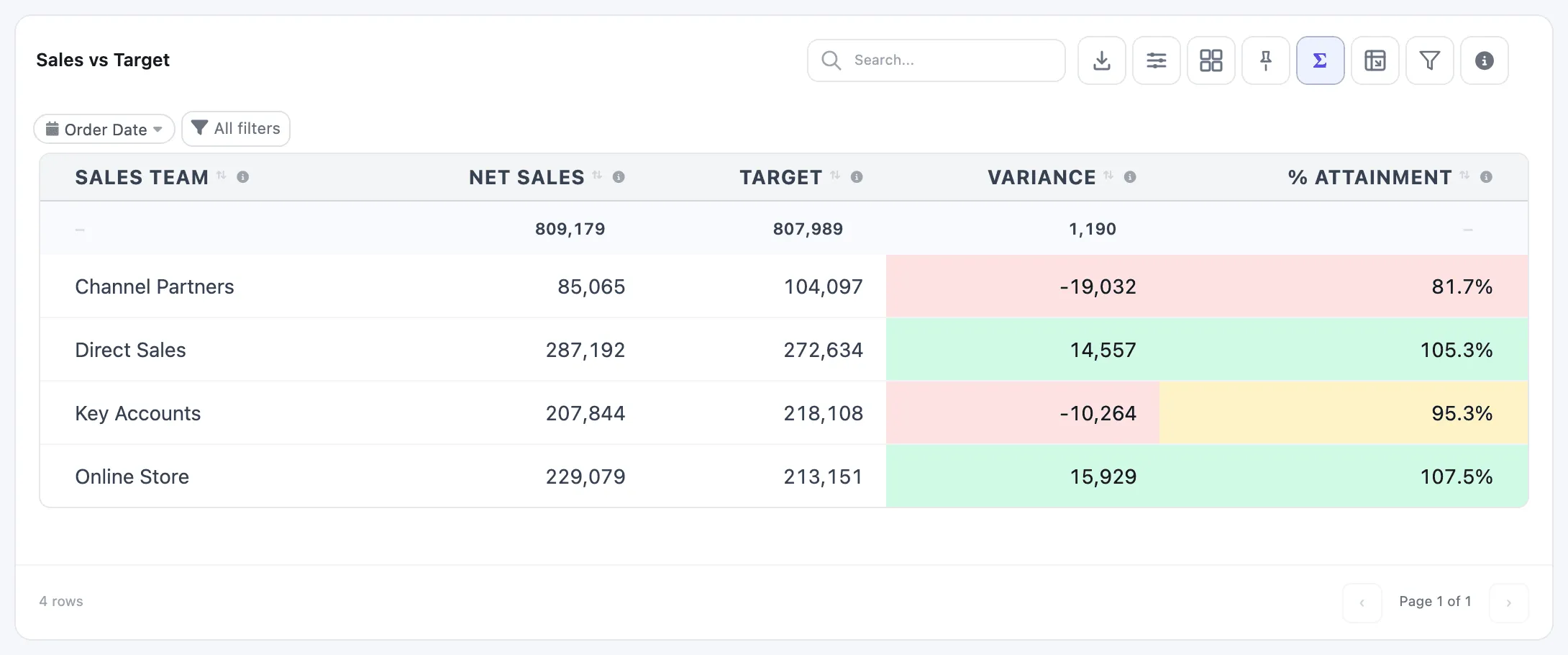Click the magnifier search icon
Image resolution: width=1568 pixels, height=655 pixels.
click(831, 60)
